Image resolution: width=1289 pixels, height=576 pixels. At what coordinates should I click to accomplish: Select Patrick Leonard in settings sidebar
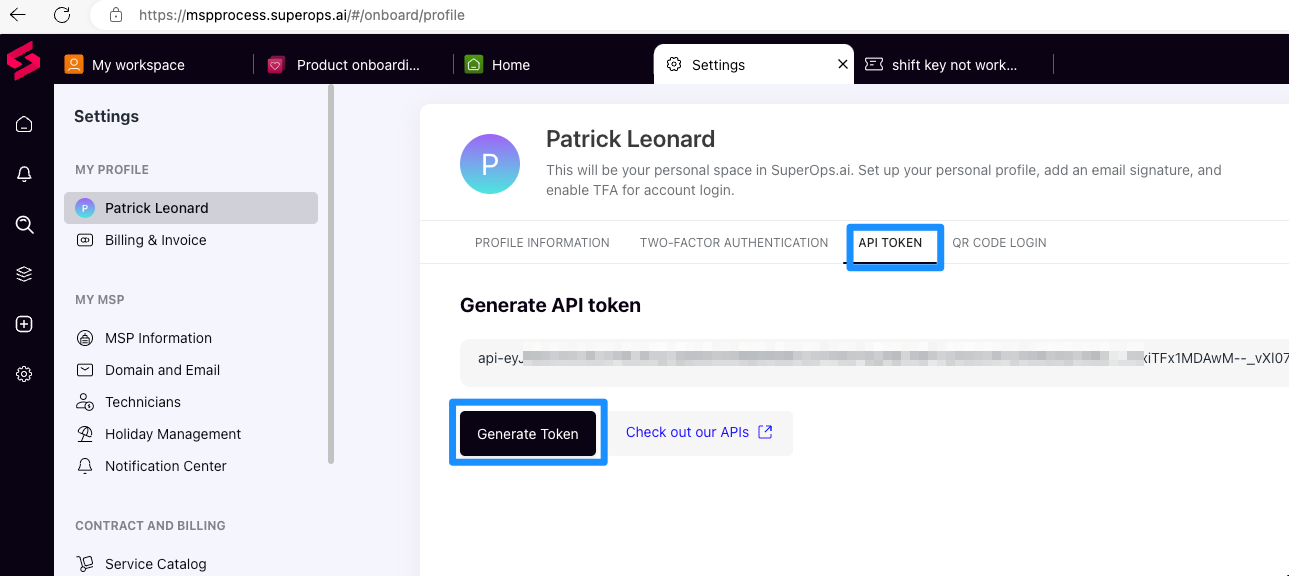click(191, 208)
